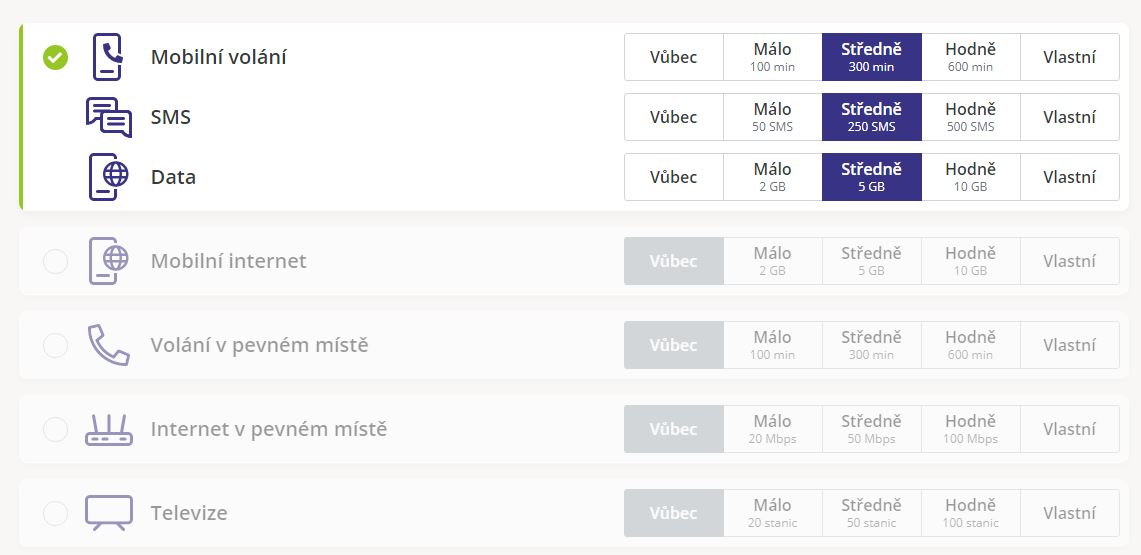Viewport: 1141px width, 555px height.
Task: Click the Volání v pevném místě handset icon
Action: click(109, 345)
